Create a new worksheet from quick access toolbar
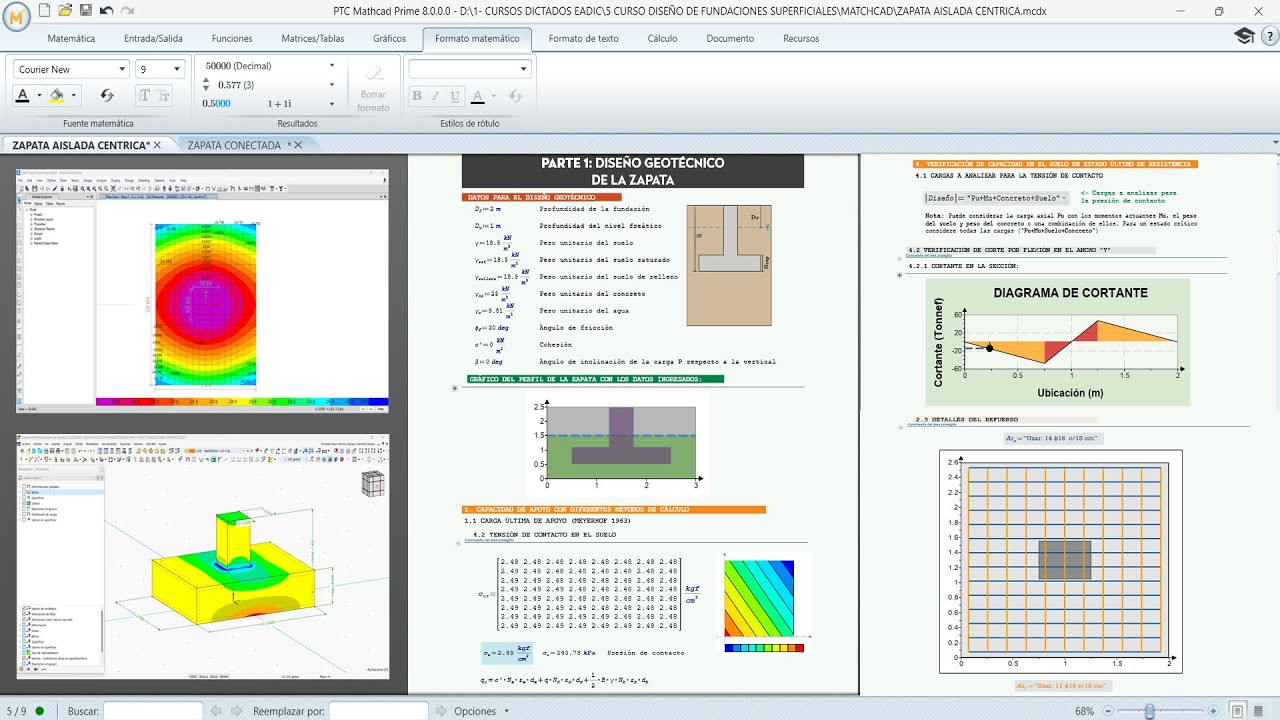 point(45,10)
